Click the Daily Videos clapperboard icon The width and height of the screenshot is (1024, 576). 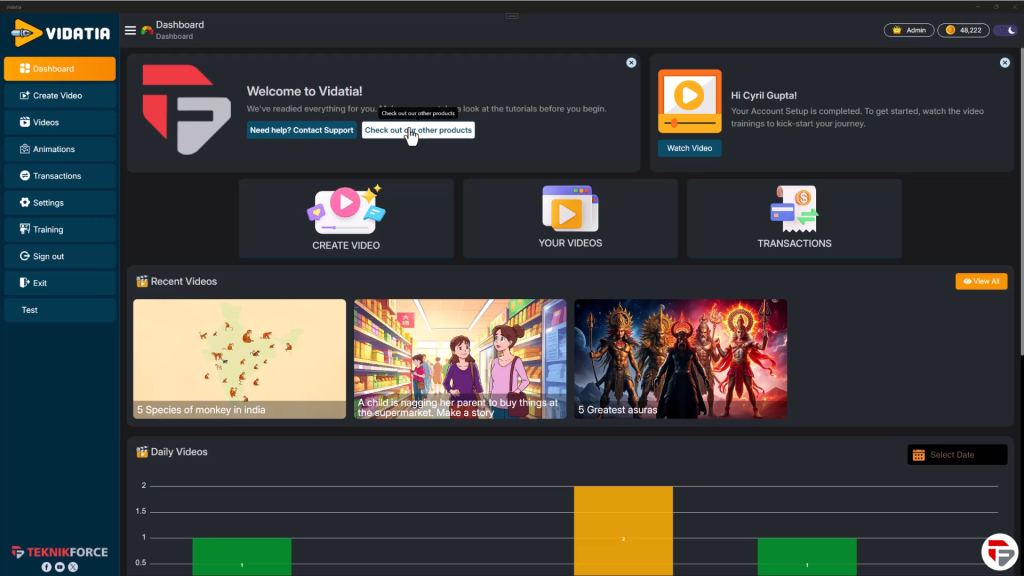coord(142,452)
